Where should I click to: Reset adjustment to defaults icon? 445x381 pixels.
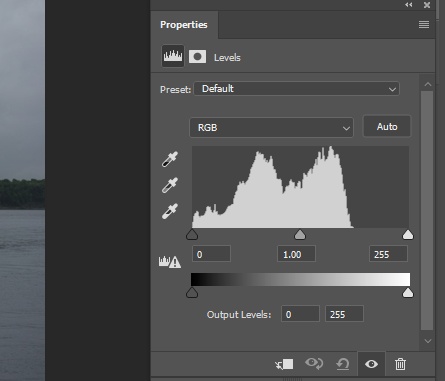coord(343,364)
